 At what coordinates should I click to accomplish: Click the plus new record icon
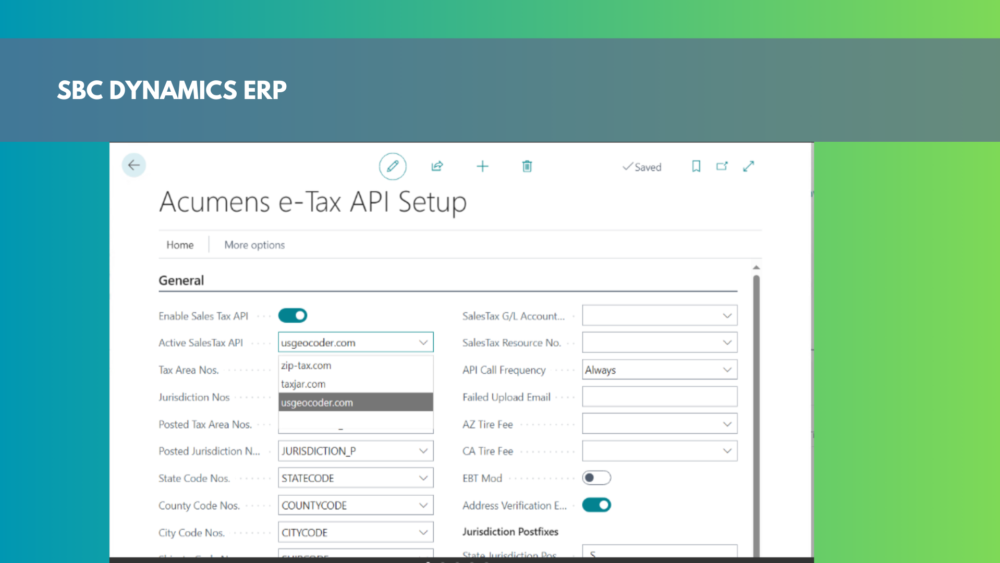[x=482, y=166]
